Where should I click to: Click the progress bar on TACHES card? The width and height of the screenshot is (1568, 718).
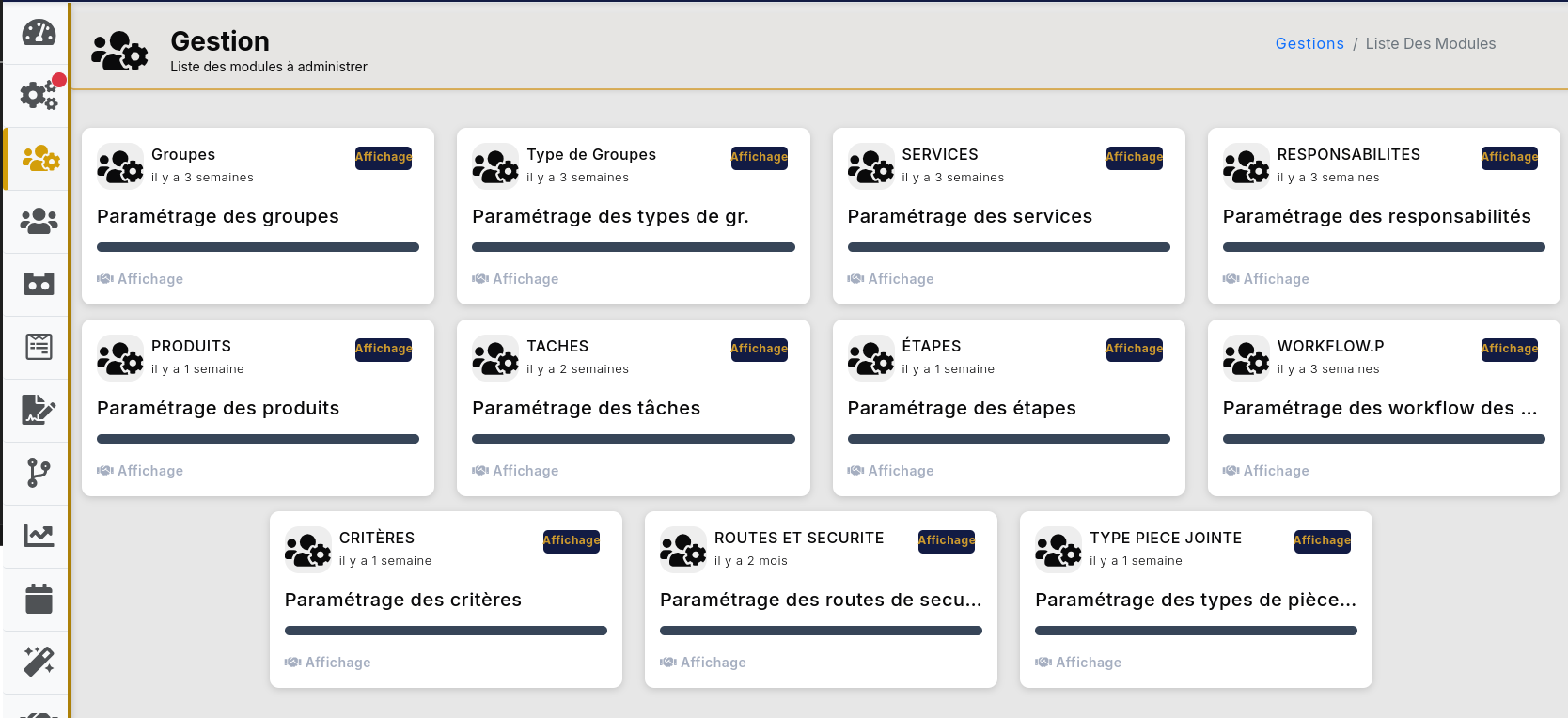(634, 439)
